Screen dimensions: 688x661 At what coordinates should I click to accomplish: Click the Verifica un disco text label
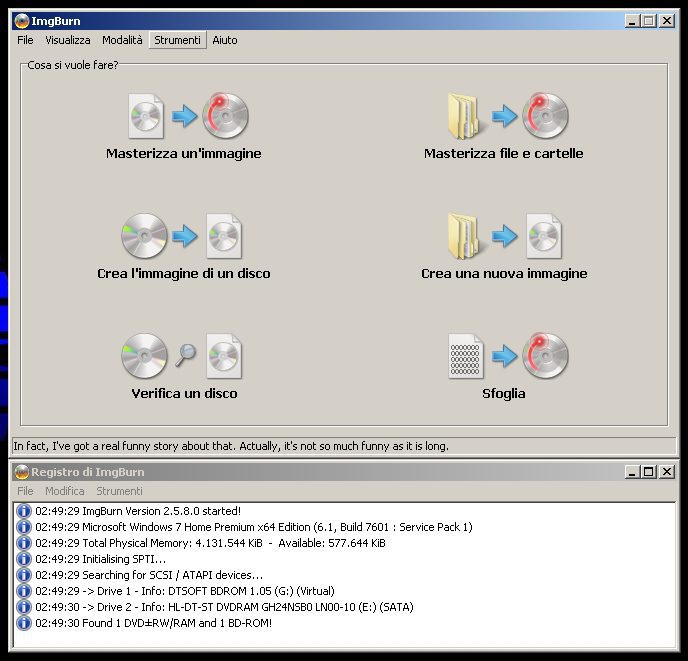click(x=184, y=394)
